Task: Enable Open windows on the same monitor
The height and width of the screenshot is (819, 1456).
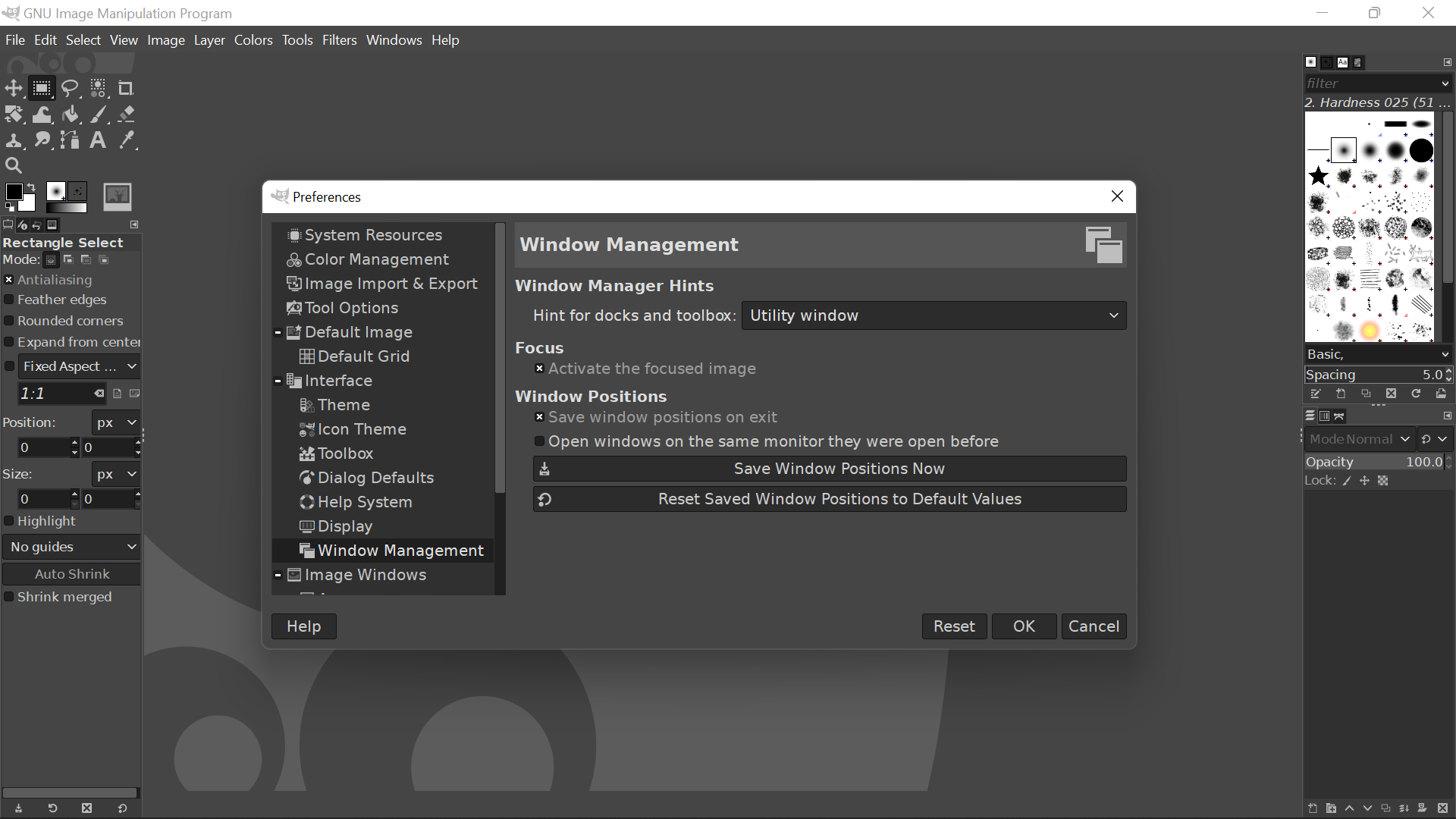Action: [x=539, y=441]
